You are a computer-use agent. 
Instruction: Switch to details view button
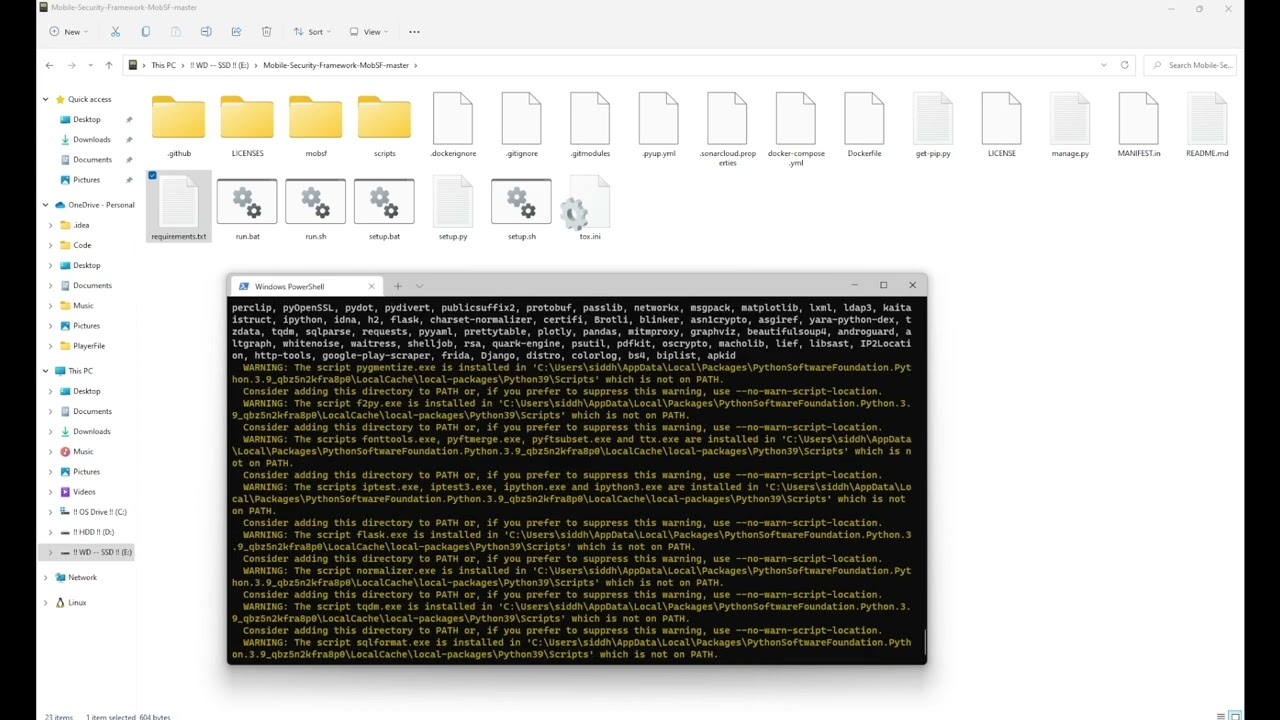1221,716
